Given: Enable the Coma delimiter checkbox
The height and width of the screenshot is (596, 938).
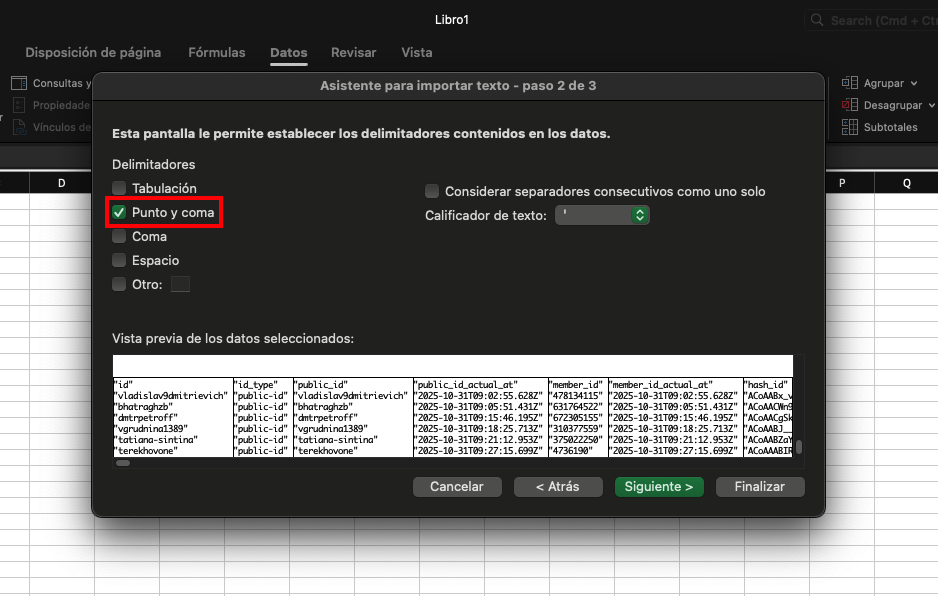Looking at the screenshot, I should pyautogui.click(x=120, y=237).
